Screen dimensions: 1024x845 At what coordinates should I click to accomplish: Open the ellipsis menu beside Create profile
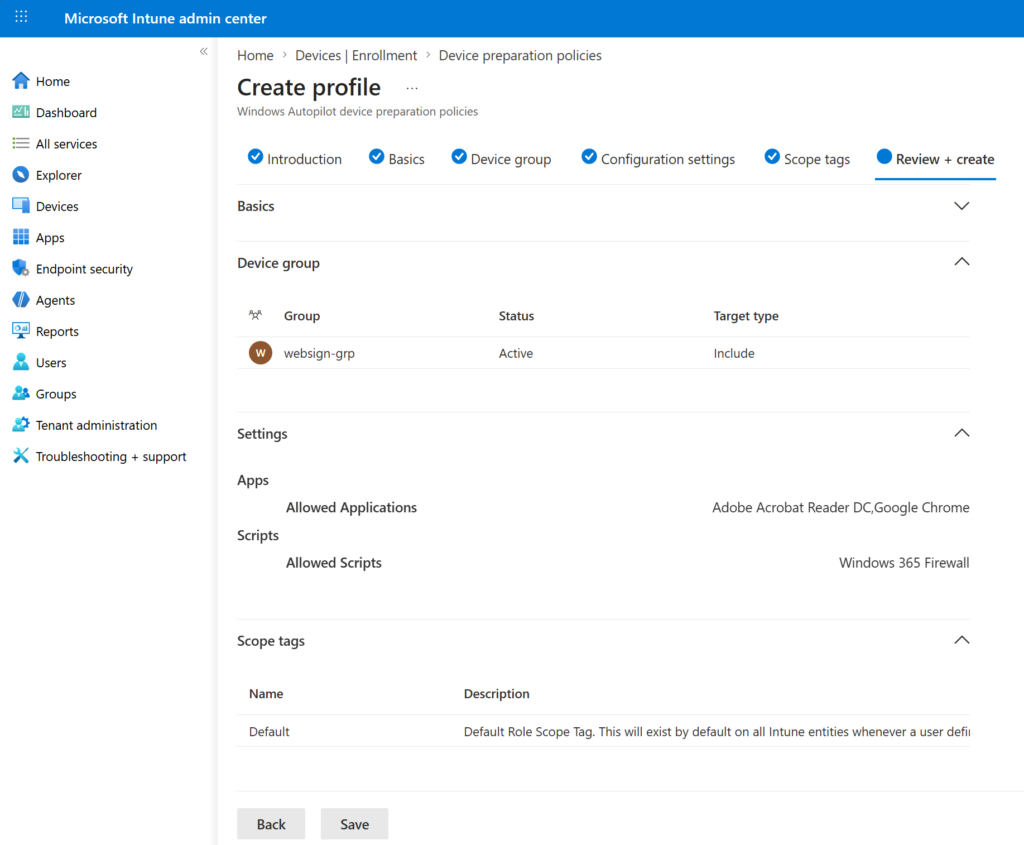[412, 88]
